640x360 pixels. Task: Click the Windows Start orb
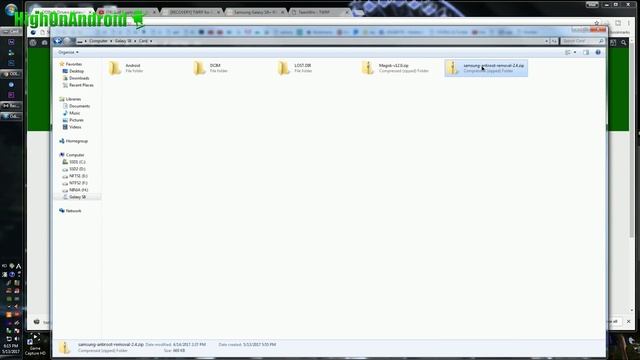11,10
